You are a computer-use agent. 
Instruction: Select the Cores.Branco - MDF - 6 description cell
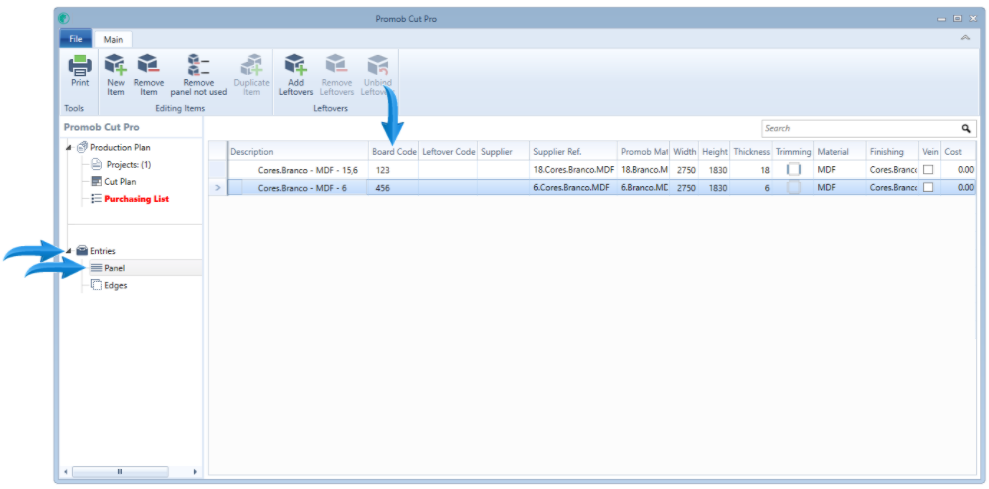point(298,187)
